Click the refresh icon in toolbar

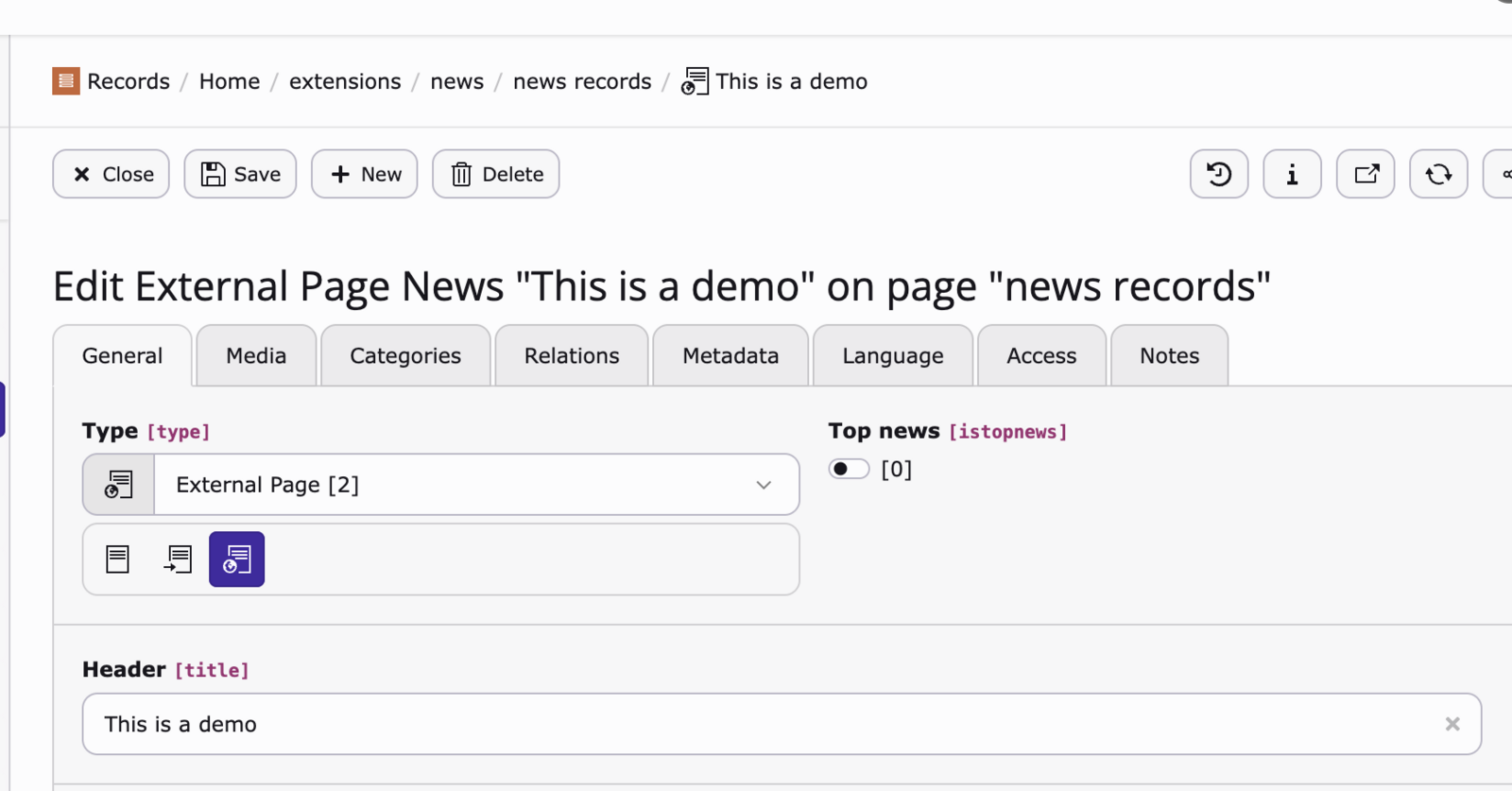click(x=1438, y=174)
